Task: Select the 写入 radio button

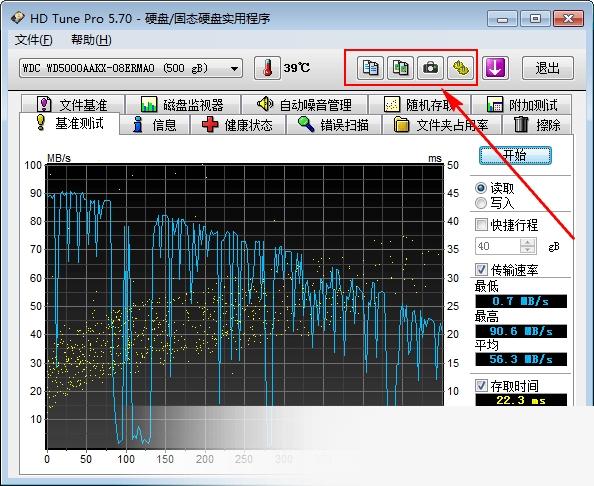Action: [x=481, y=203]
